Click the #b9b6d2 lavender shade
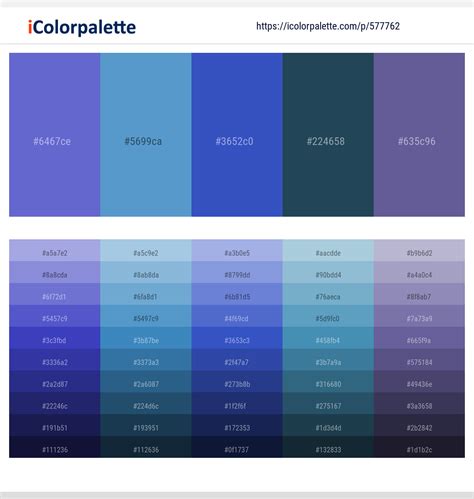This screenshot has height=499, width=474. pyautogui.click(x=419, y=250)
